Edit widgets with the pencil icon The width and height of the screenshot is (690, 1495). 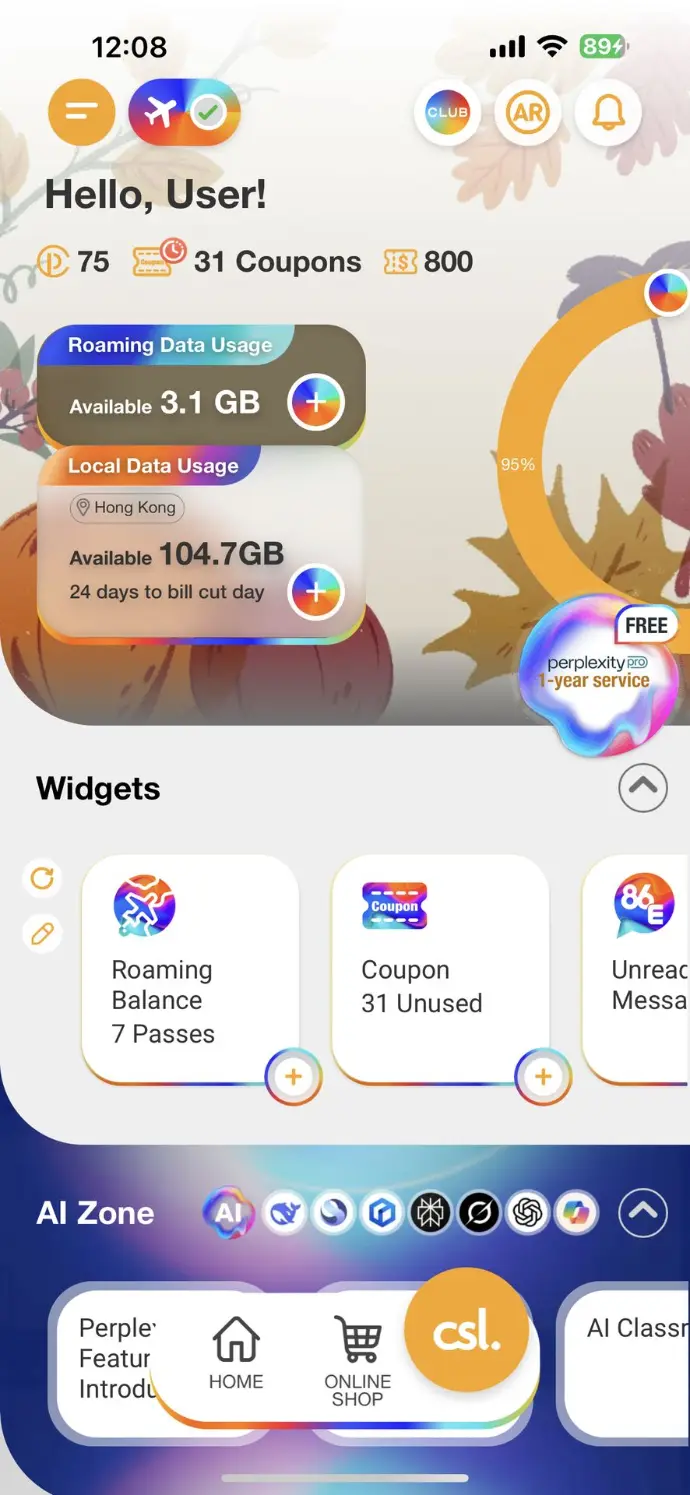coord(42,934)
